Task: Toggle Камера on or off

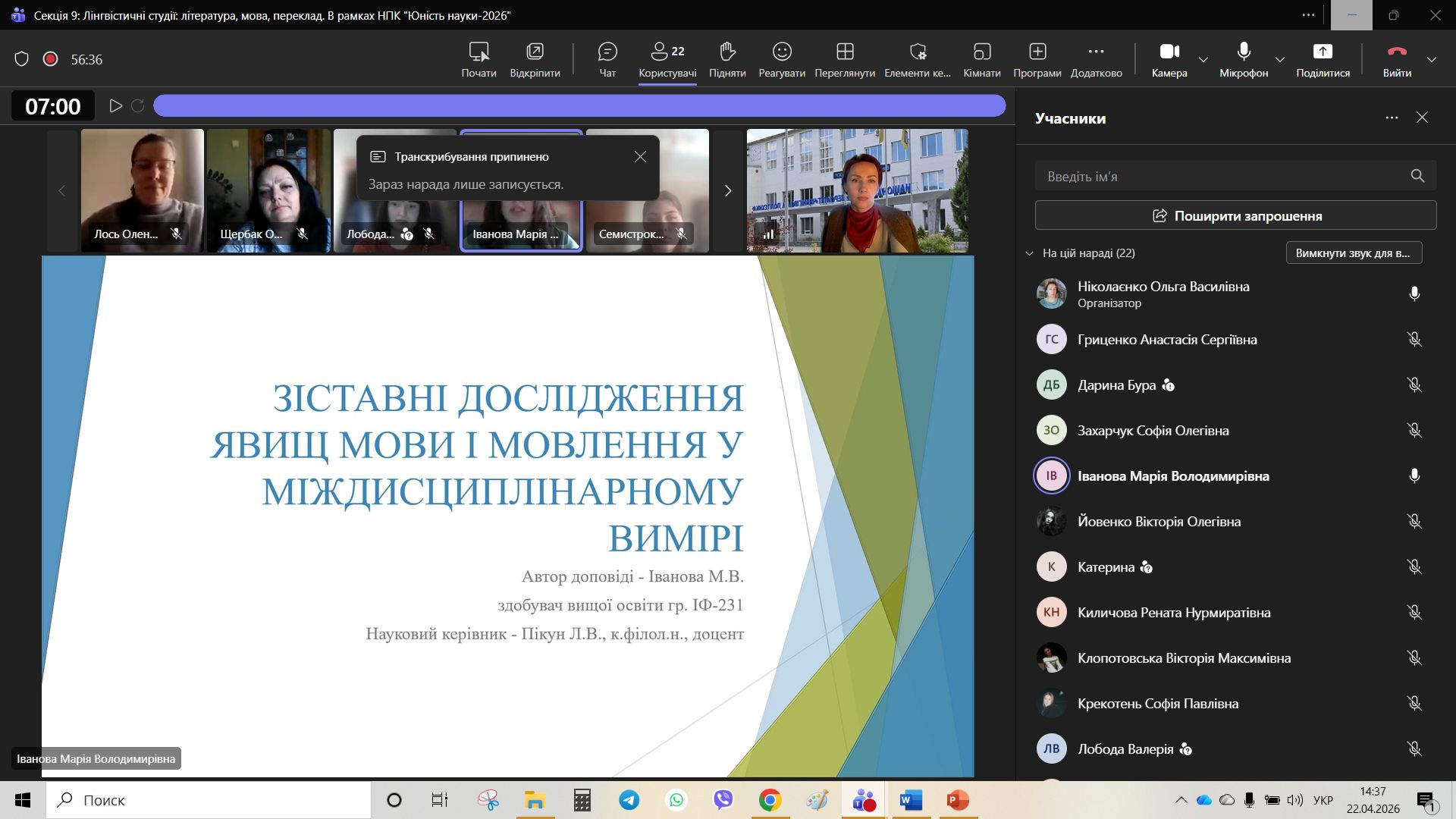Action: 1169,59
